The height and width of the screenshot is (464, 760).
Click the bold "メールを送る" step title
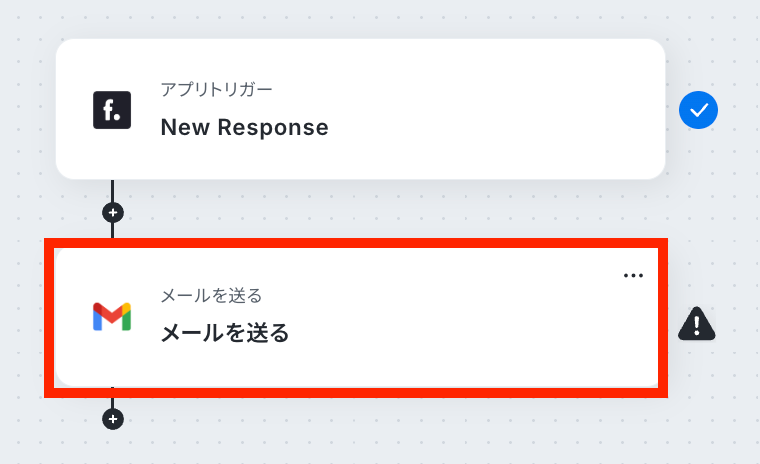pyautogui.click(x=225, y=333)
